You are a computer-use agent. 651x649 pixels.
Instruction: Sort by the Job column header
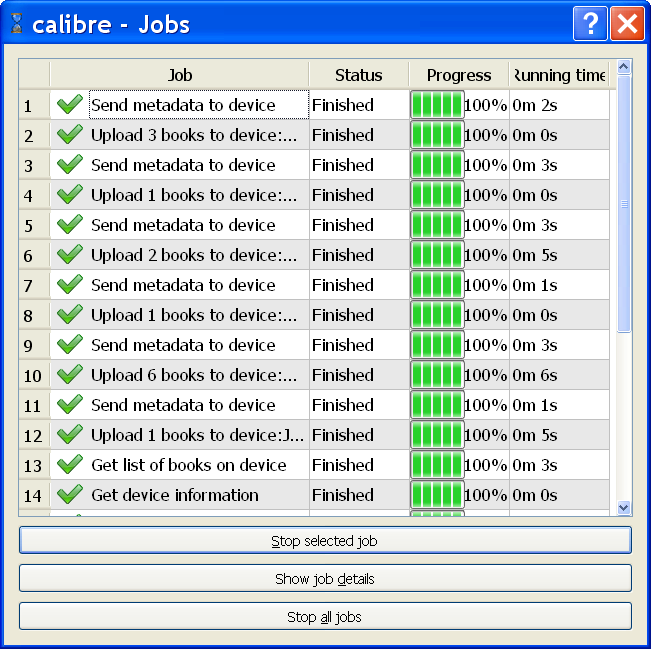tap(179, 75)
